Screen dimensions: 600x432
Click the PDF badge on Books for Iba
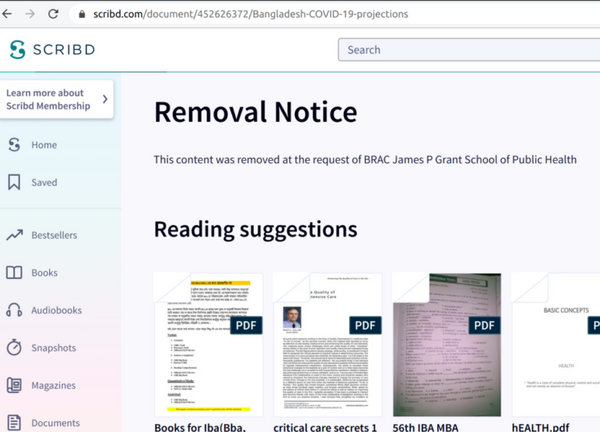pos(246,325)
